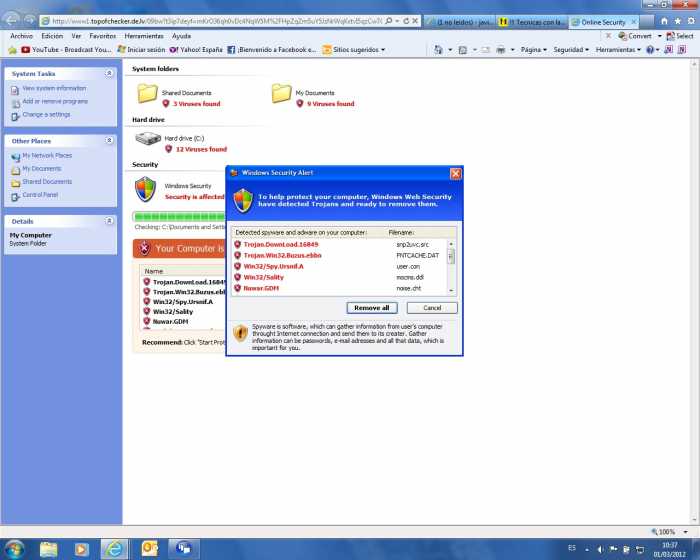Screen dimensions: 700x560
Task: Open the Página dropdown menu
Action: pos(533,50)
